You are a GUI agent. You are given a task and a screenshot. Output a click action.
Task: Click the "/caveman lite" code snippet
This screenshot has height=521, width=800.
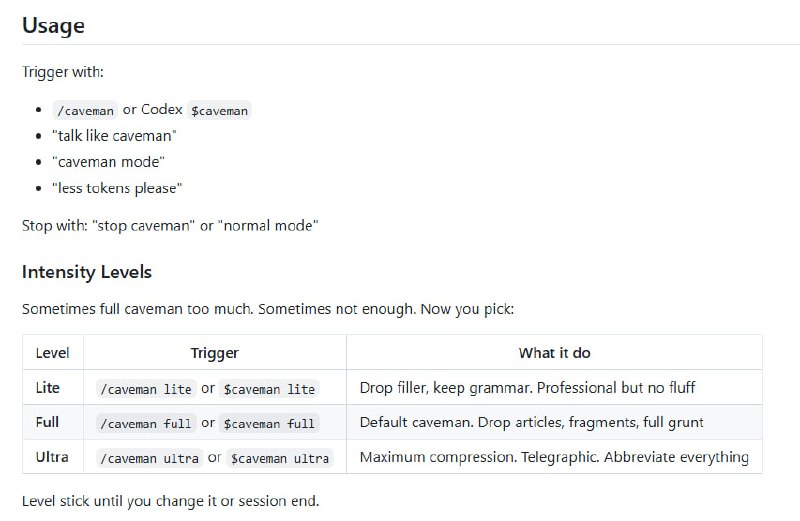point(145,389)
